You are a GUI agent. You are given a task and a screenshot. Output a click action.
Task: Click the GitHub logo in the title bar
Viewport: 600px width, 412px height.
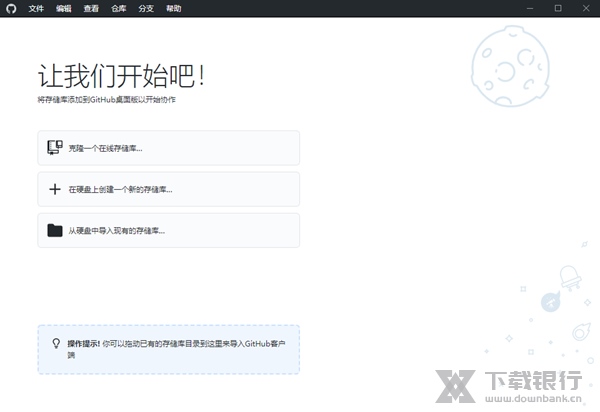11,8
